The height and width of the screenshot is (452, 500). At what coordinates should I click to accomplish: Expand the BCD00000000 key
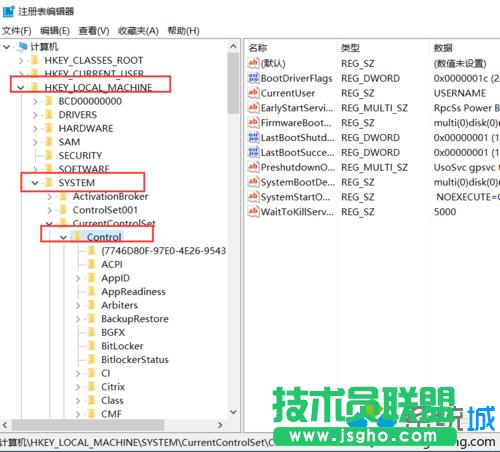click(x=35, y=101)
